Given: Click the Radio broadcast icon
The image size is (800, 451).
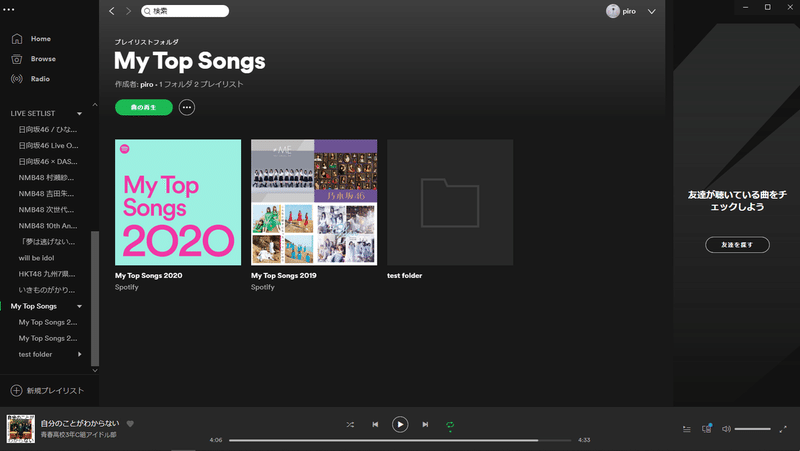Looking at the screenshot, I should pos(17,79).
